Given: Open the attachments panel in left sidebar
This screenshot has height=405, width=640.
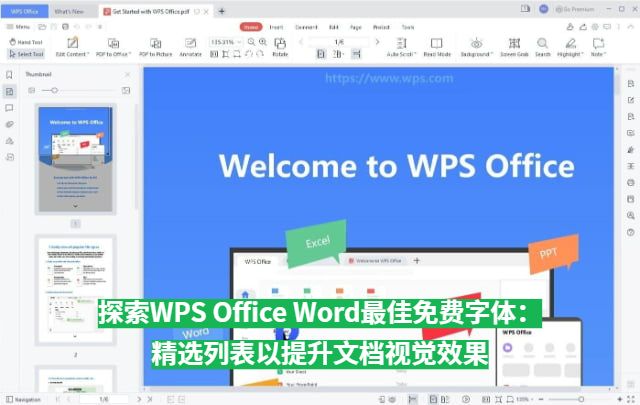Looking at the screenshot, I should 9,124.
